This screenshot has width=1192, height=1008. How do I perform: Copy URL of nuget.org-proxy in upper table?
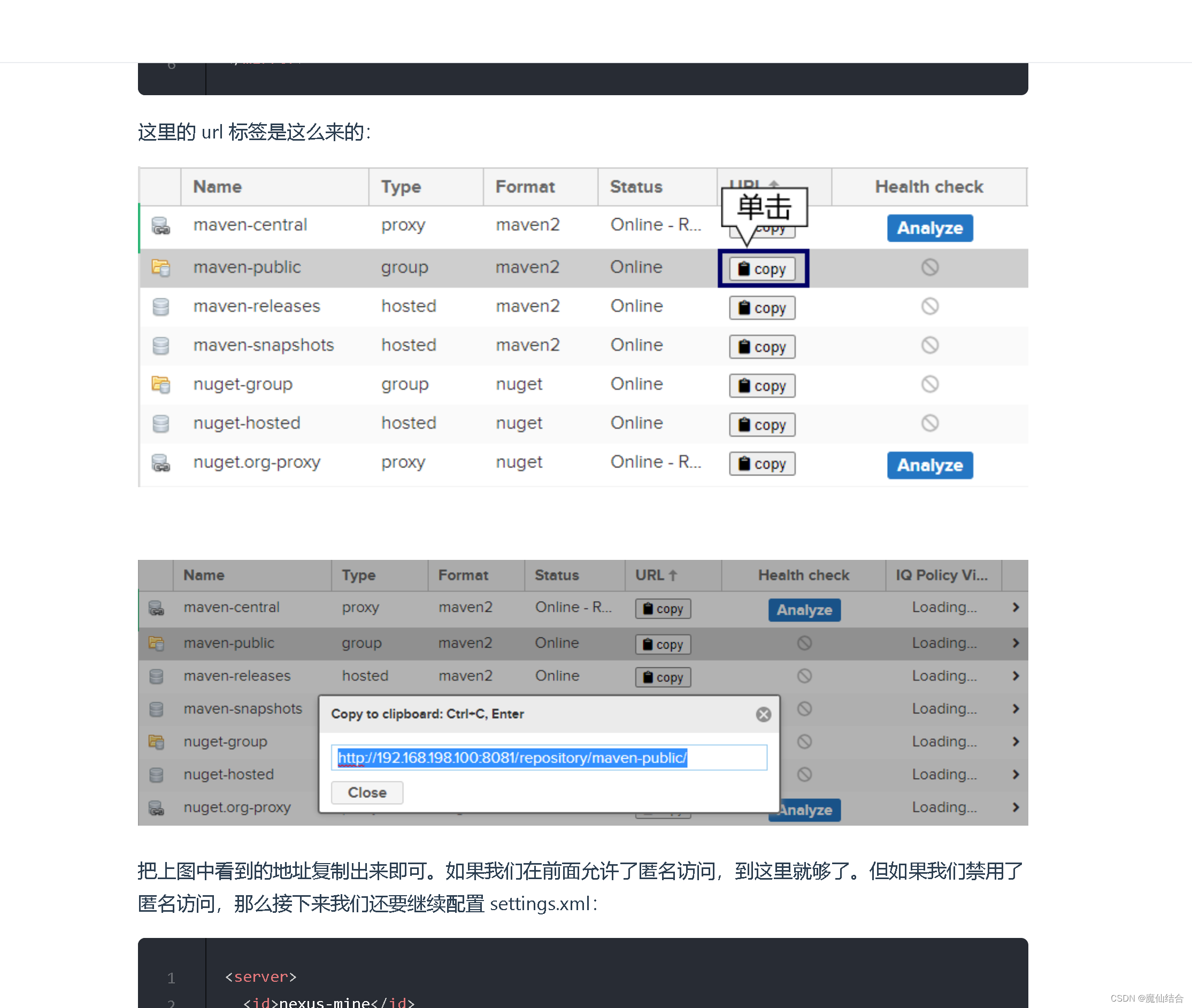point(762,464)
